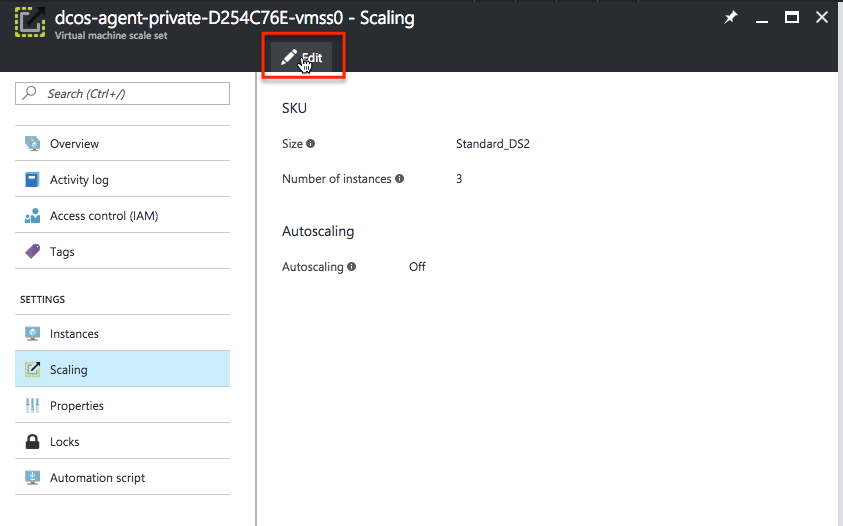The height and width of the screenshot is (526, 843).
Task: Click the Search (Ctrl+/) input field
Action: [x=123, y=94]
